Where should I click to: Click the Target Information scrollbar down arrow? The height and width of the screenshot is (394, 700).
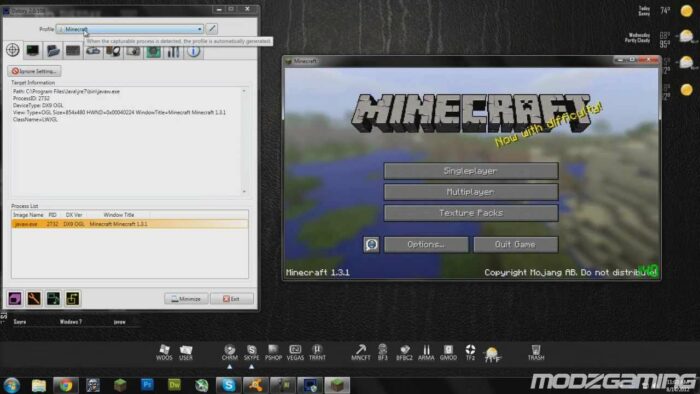click(x=244, y=191)
